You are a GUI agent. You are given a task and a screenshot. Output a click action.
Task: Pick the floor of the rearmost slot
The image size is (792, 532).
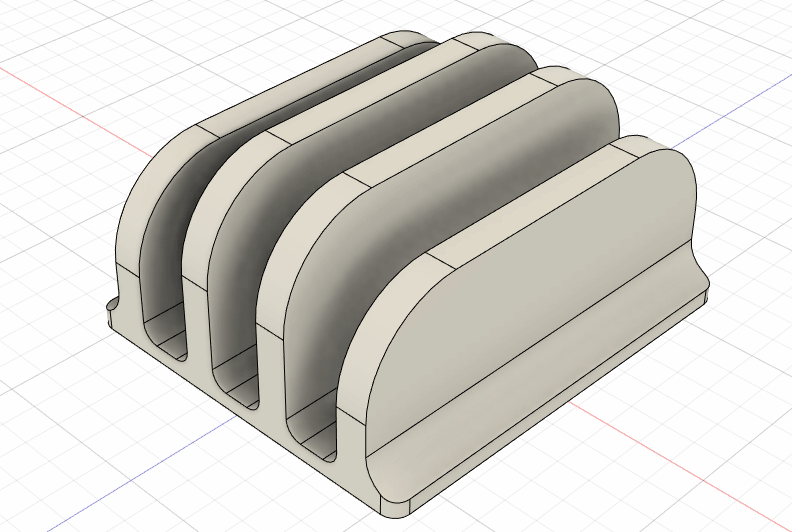pyautogui.click(x=167, y=339)
